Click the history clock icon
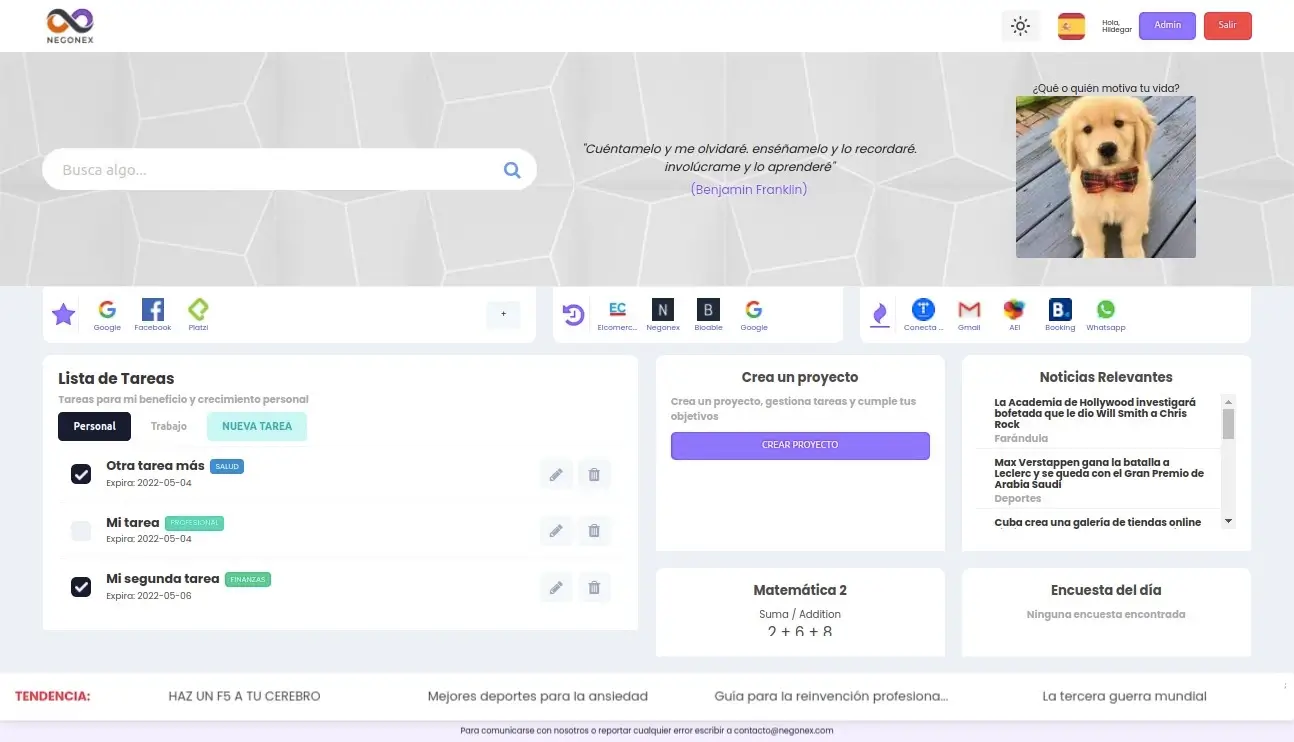Screen dimensions: 1294x742 click(573, 315)
